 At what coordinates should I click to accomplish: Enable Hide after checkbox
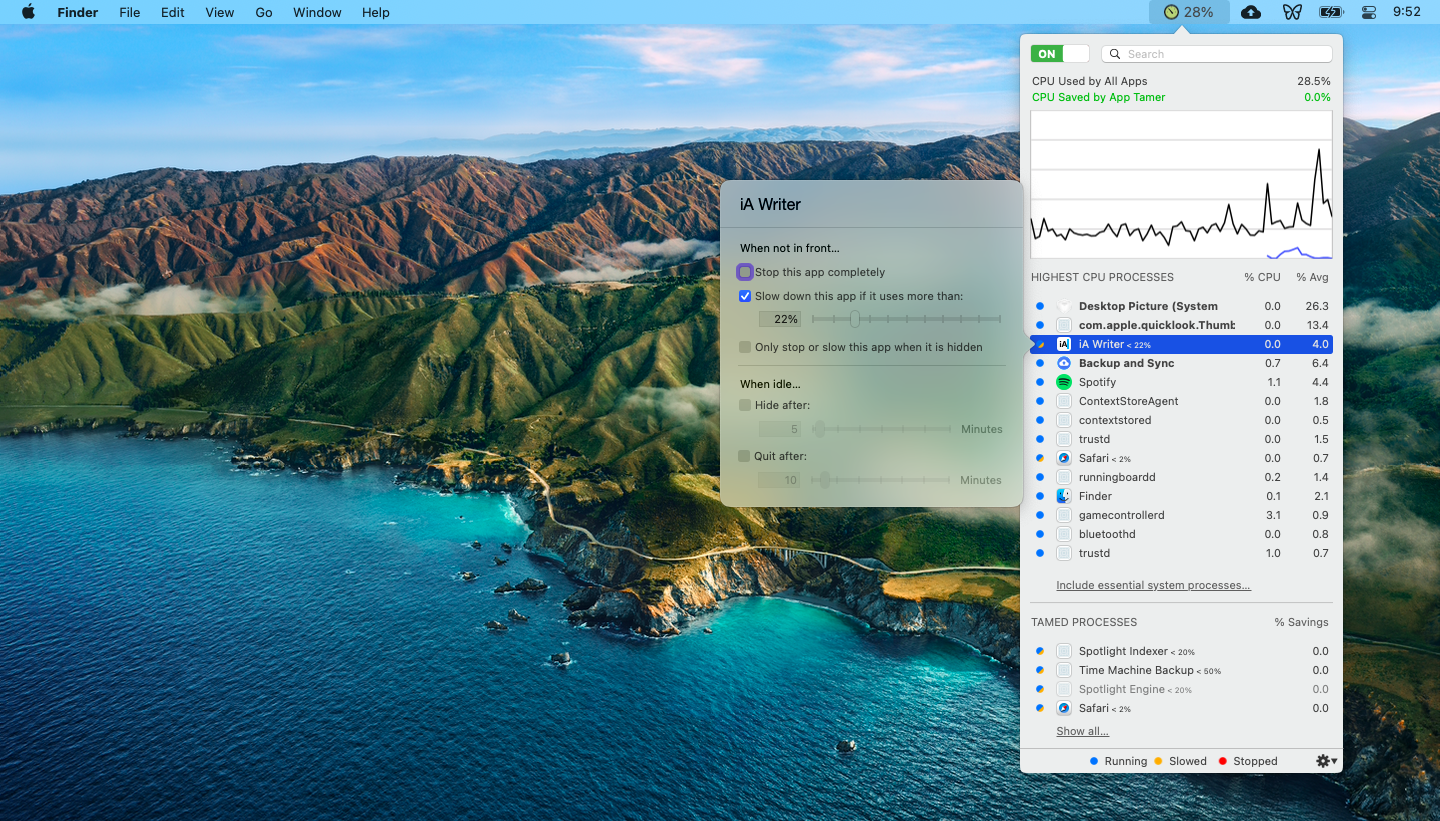[744, 405]
